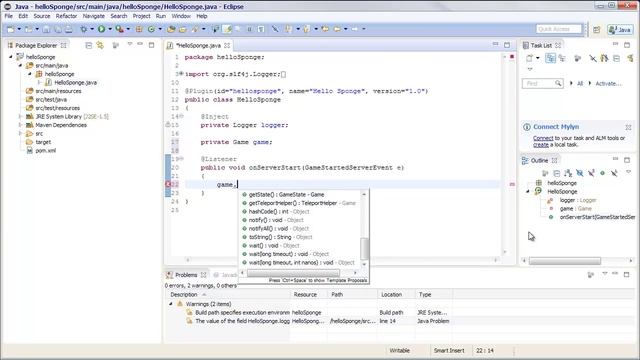Collapse the helloSponge project in Package Explorer
The height and width of the screenshot is (360, 640).
coord(11,57)
